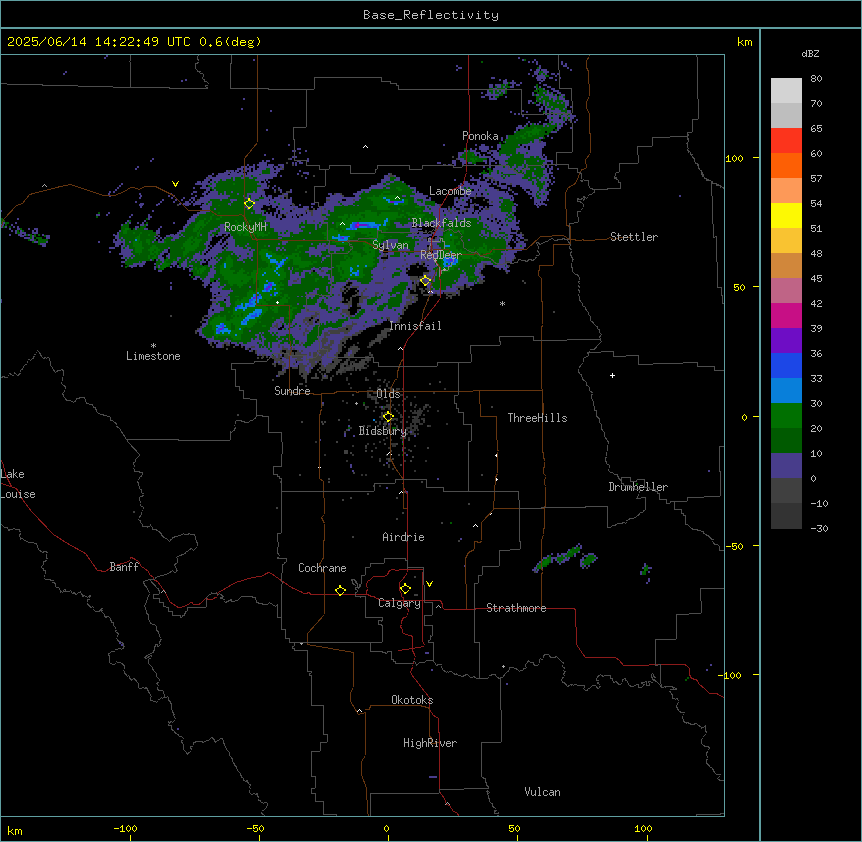This screenshot has height=842, width=862.
Task: Click the Didsbury city label
Action: coord(383,431)
